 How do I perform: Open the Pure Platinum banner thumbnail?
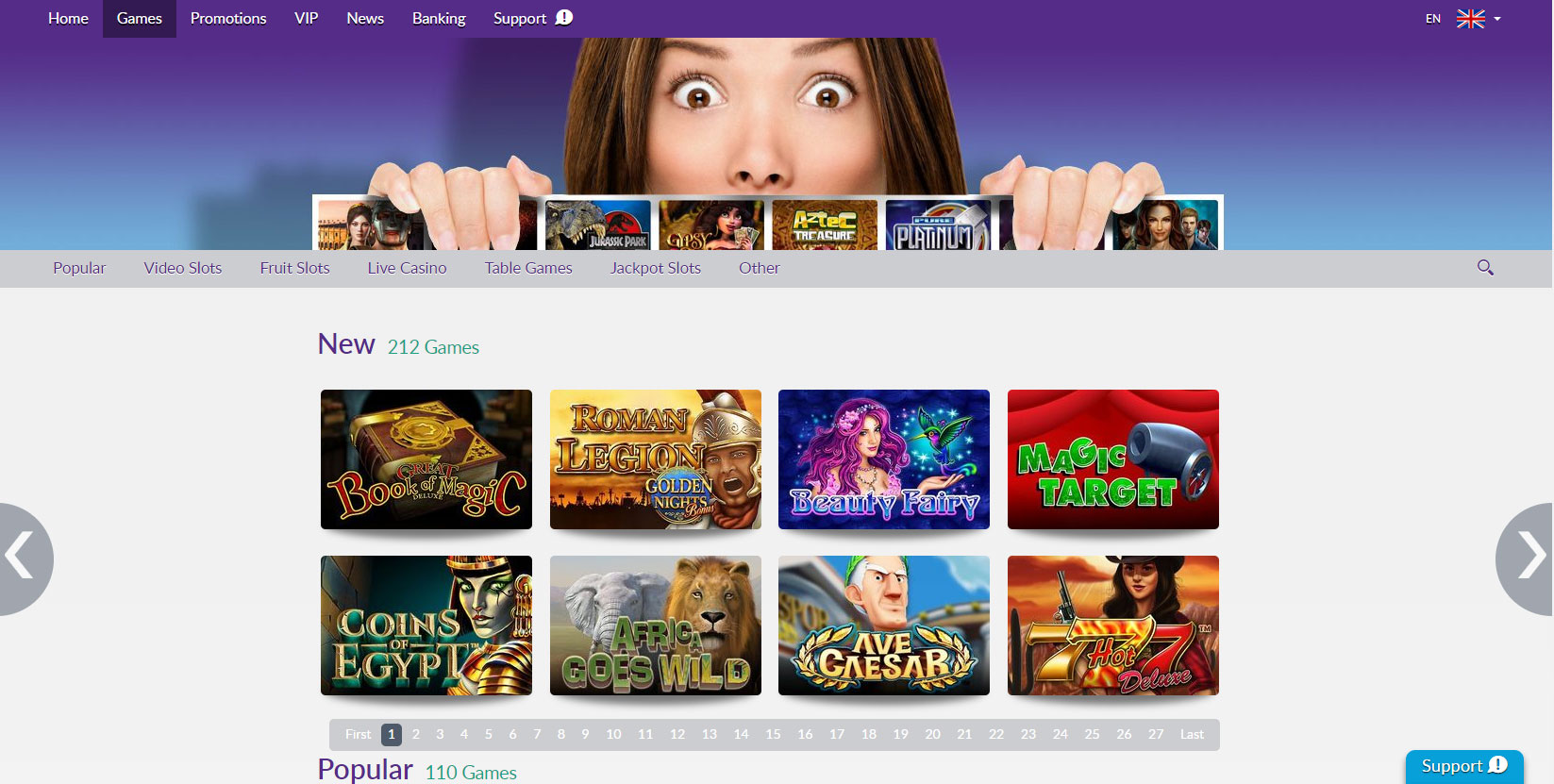click(937, 225)
